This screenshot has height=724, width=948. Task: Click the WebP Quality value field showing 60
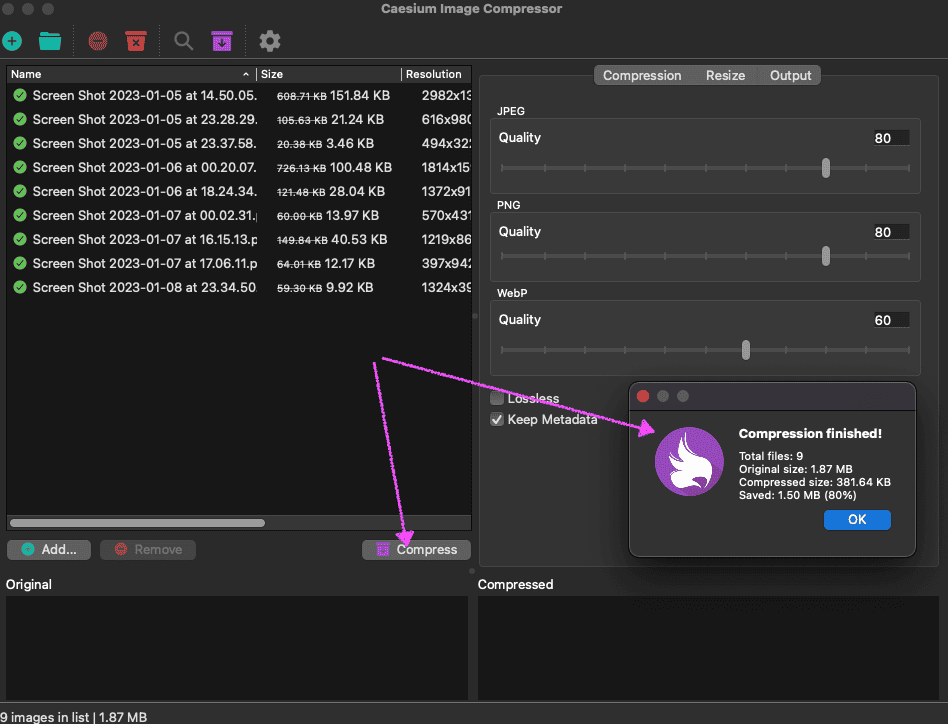tap(889, 320)
